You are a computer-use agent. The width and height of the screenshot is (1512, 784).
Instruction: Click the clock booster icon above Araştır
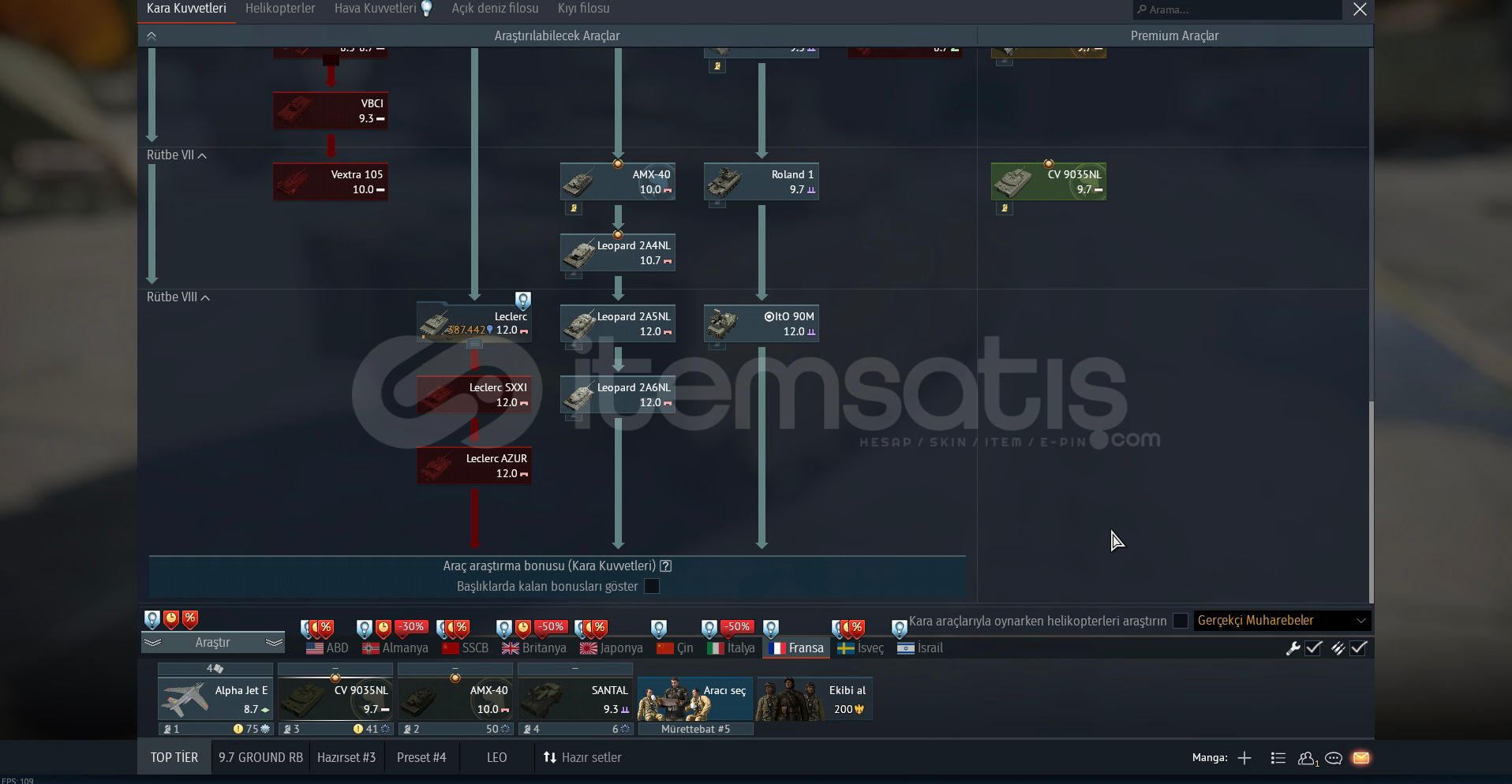171,619
